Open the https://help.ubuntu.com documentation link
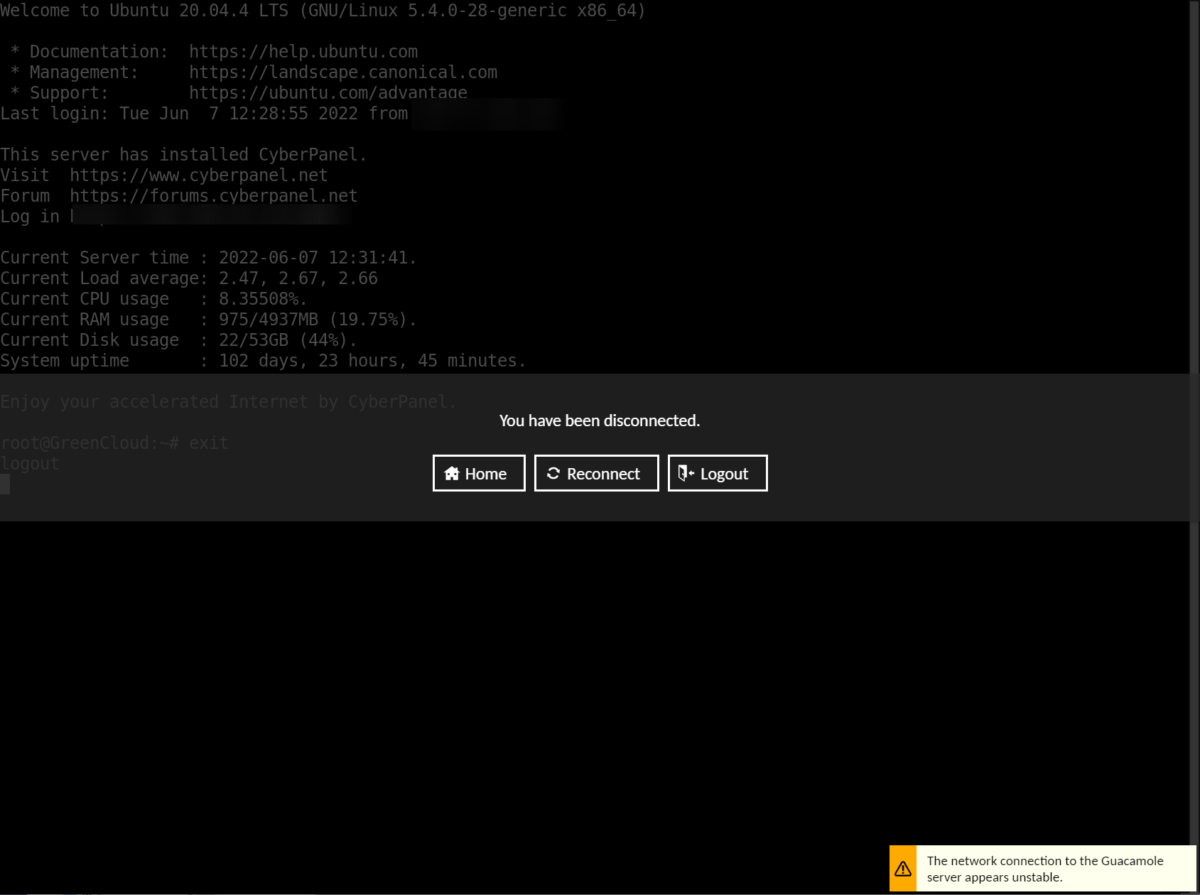The image size is (1200, 895). (x=304, y=51)
